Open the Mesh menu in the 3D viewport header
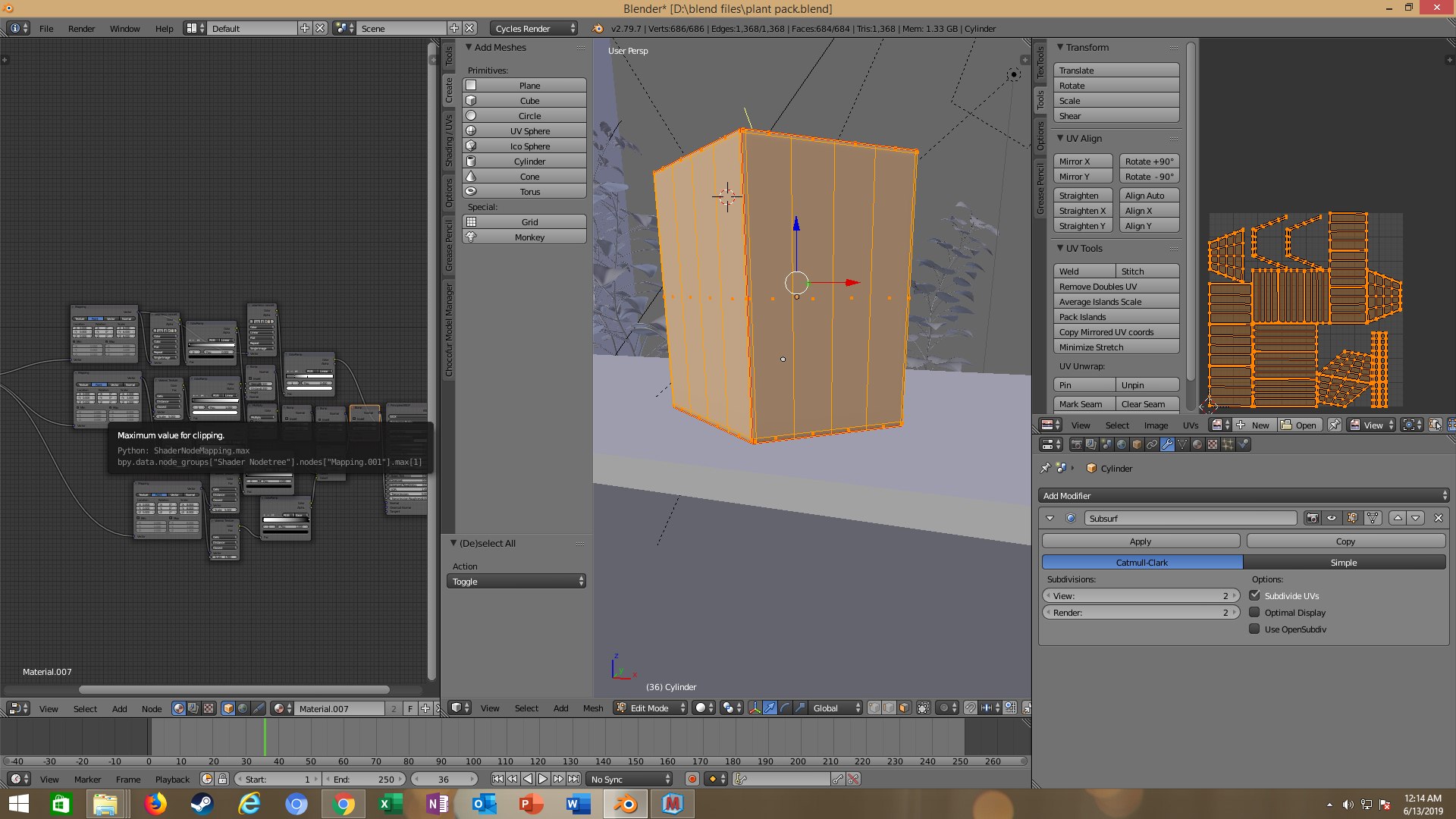Screen dimensions: 1456x819 pyautogui.click(x=592, y=708)
